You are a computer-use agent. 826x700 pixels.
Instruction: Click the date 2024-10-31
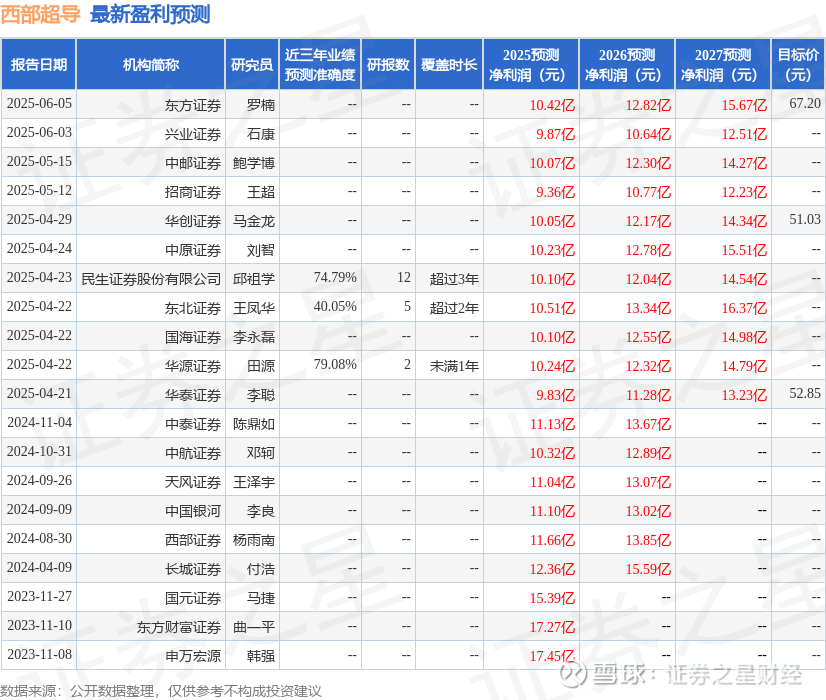tap(39, 451)
